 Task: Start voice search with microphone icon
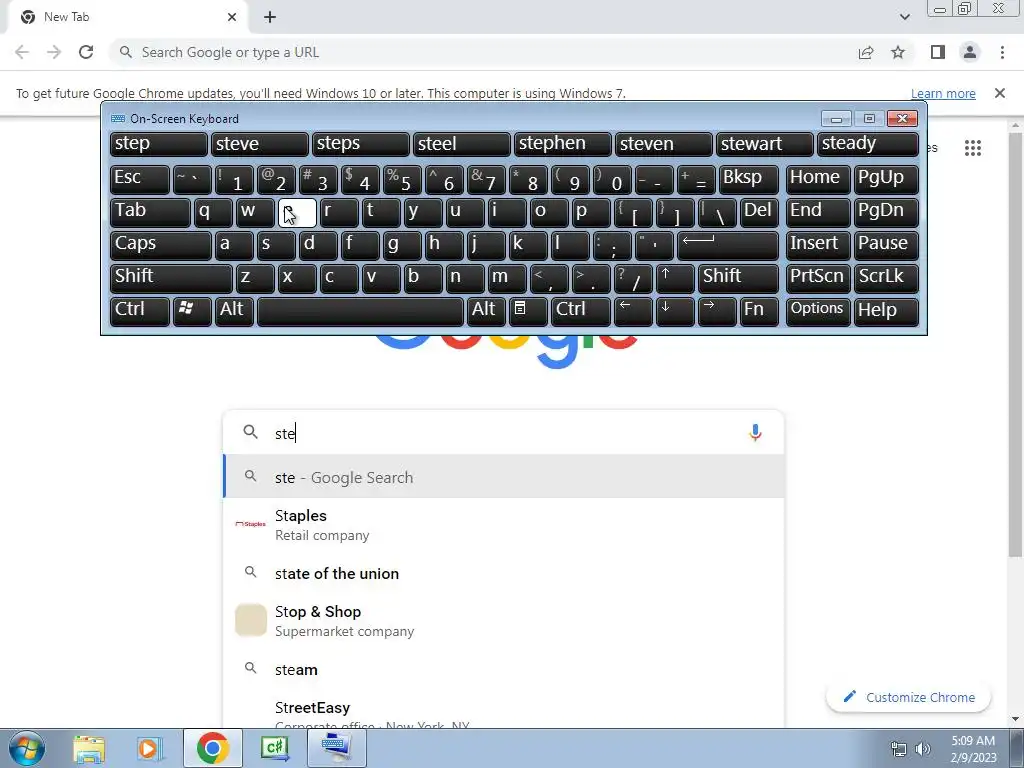click(755, 432)
